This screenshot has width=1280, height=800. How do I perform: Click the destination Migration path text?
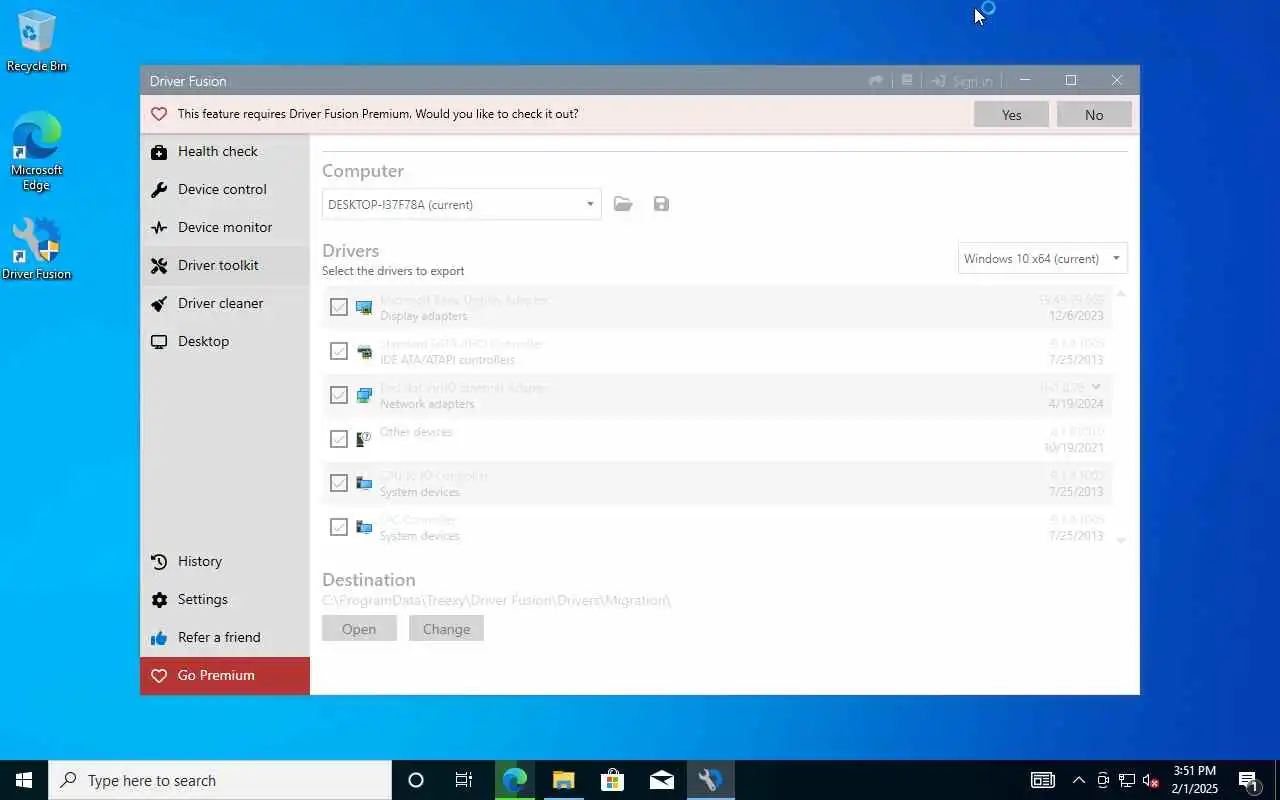(x=496, y=600)
